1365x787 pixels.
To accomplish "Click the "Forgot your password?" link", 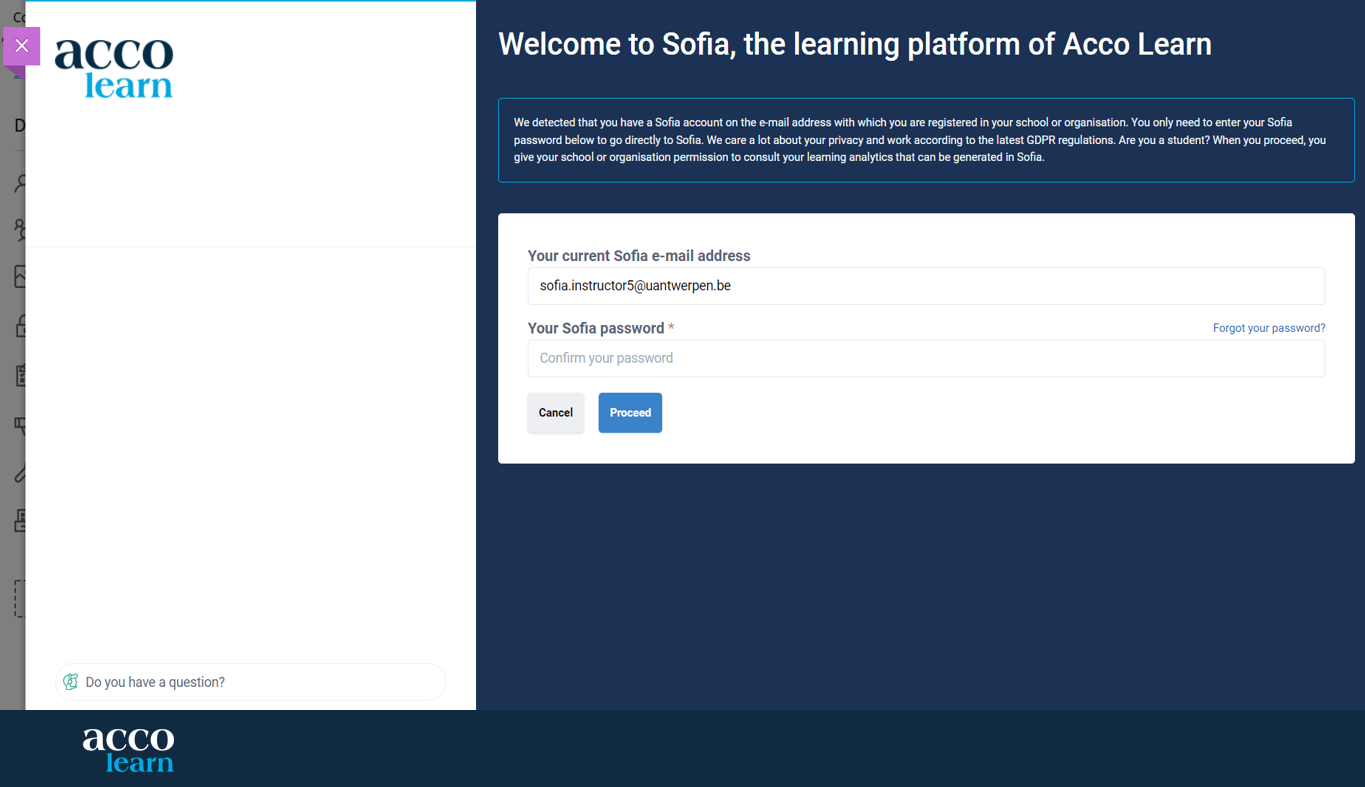I will point(1268,328).
